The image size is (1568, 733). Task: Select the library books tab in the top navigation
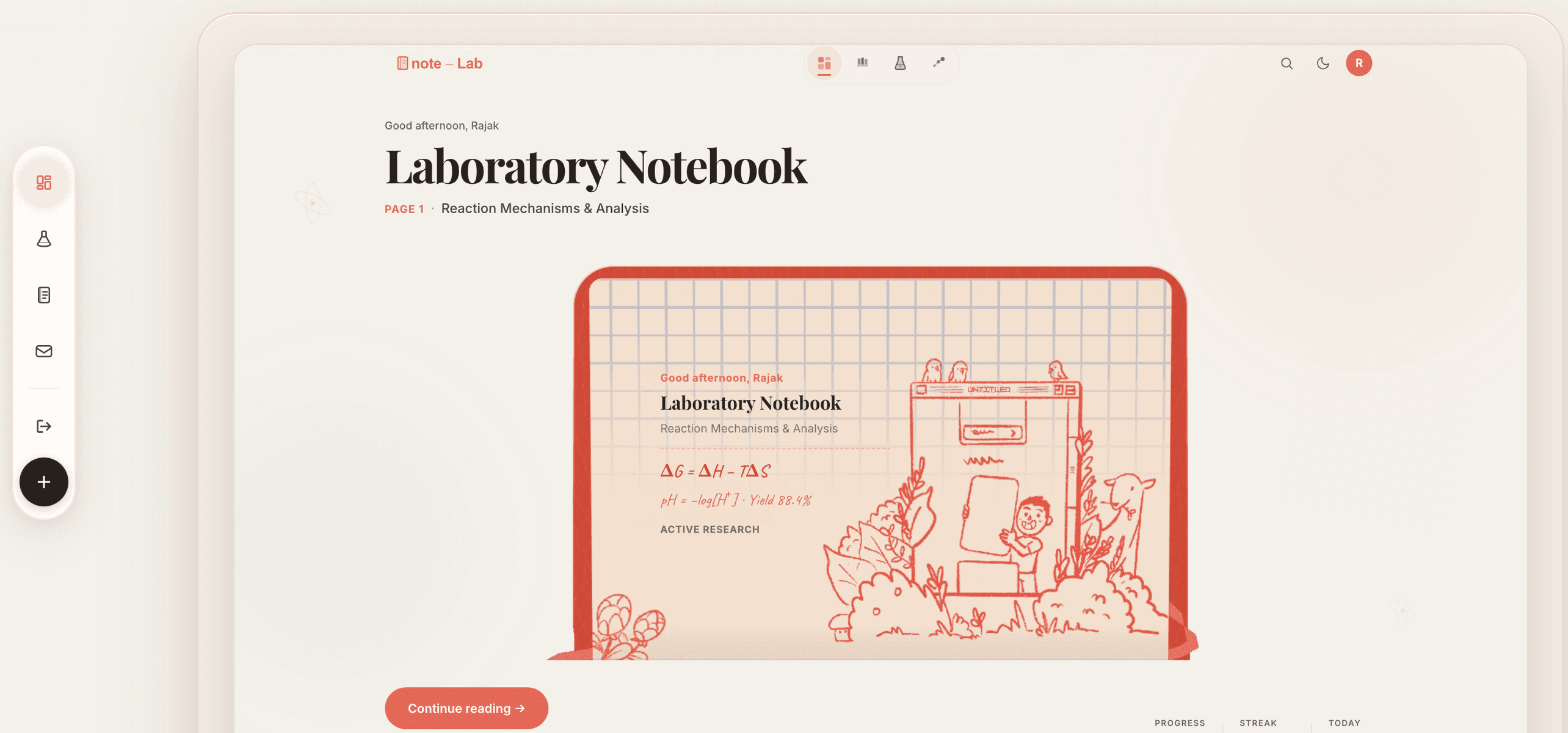coord(862,62)
